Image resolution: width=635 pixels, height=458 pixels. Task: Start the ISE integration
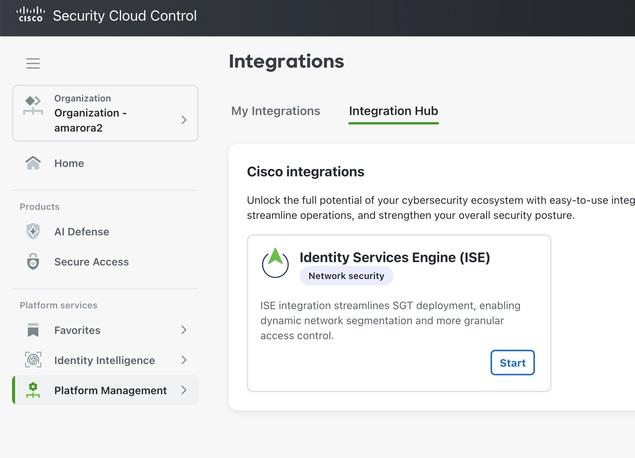(x=512, y=362)
